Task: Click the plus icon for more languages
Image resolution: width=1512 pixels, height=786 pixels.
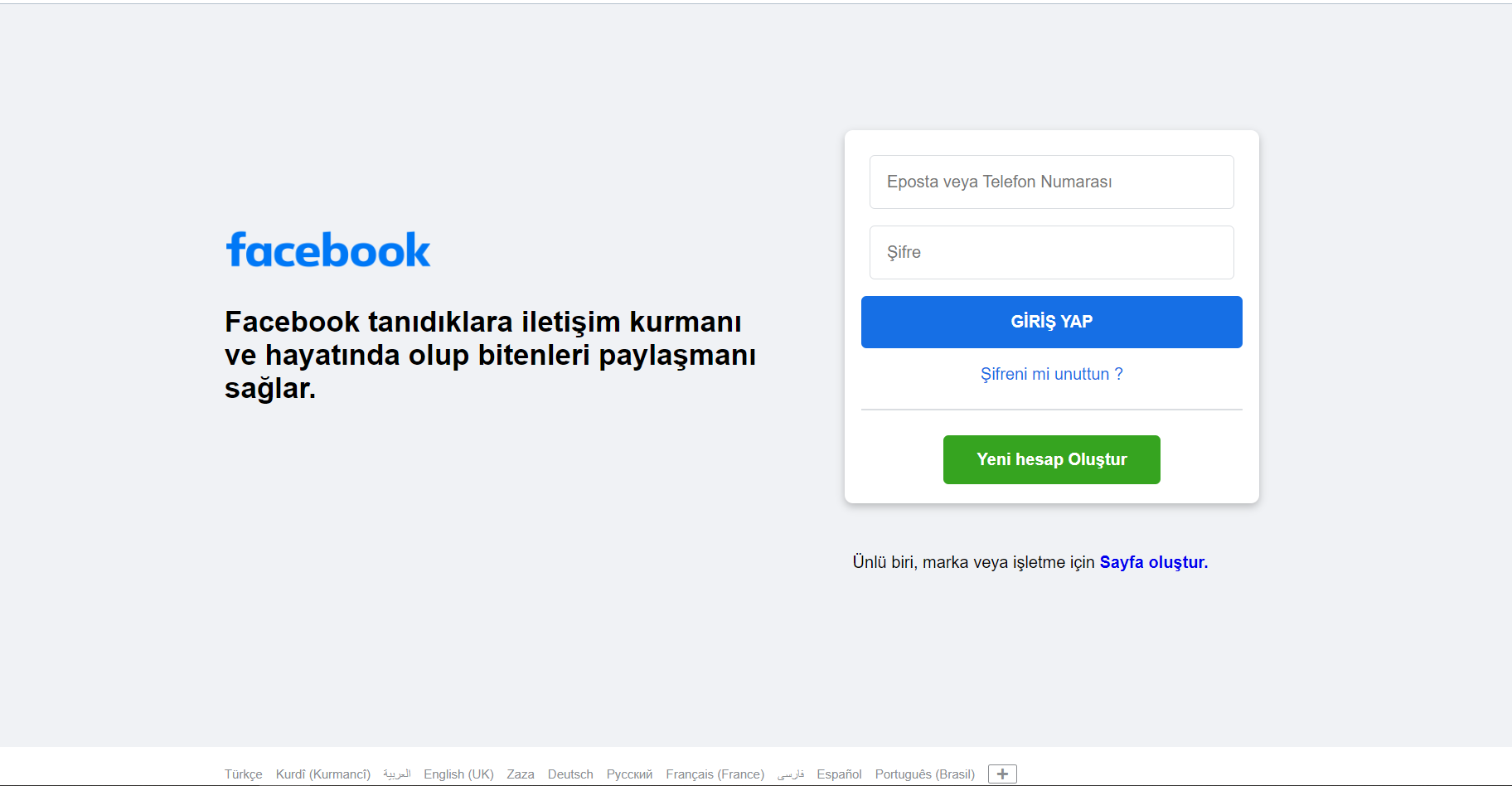Action: [x=1002, y=774]
